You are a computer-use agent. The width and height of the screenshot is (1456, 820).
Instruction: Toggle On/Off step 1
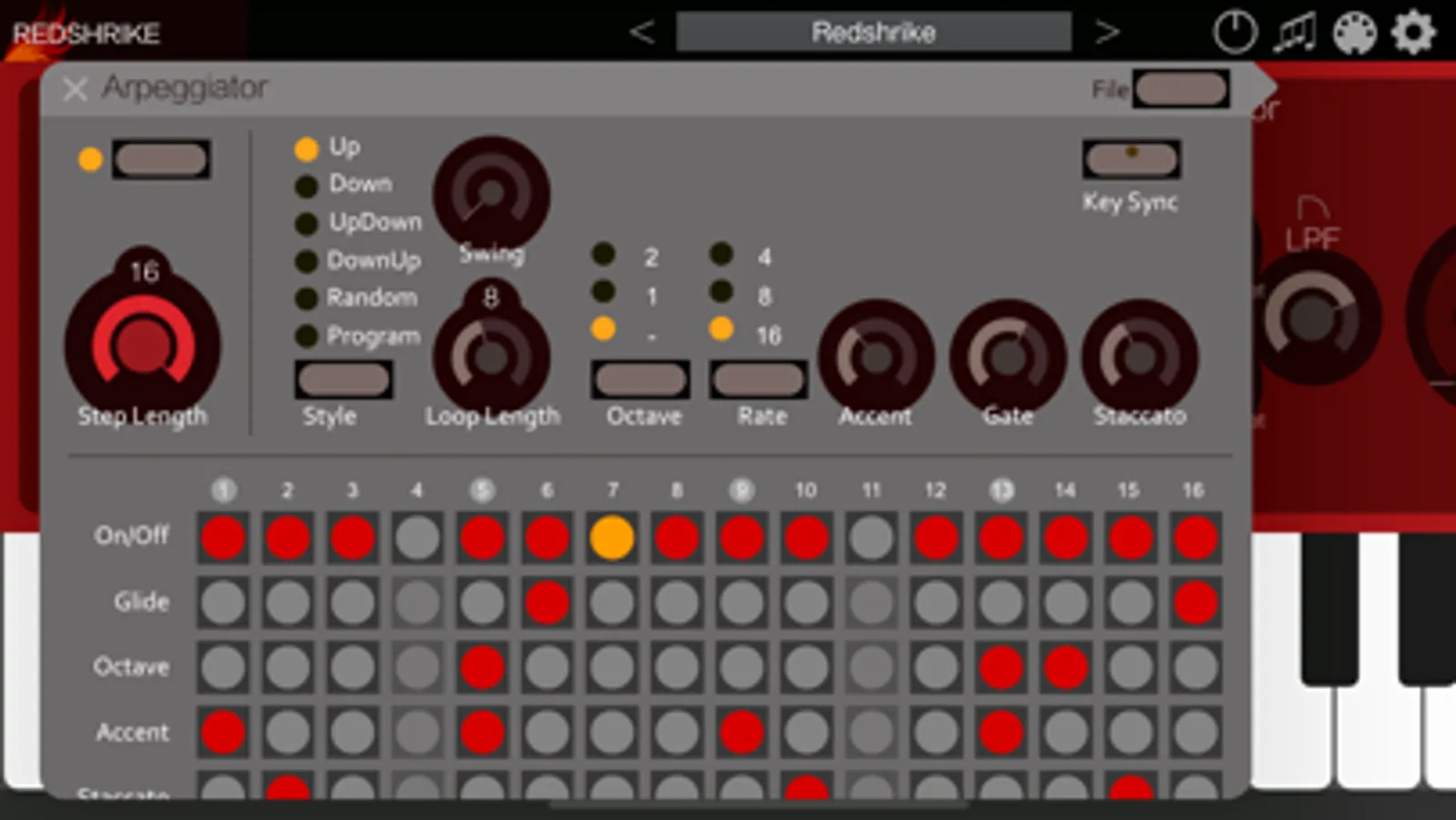223,537
